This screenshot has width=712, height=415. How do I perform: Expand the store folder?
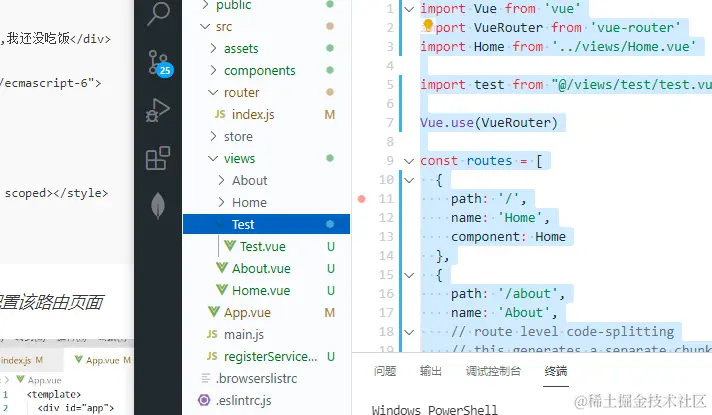pyautogui.click(x=213, y=136)
